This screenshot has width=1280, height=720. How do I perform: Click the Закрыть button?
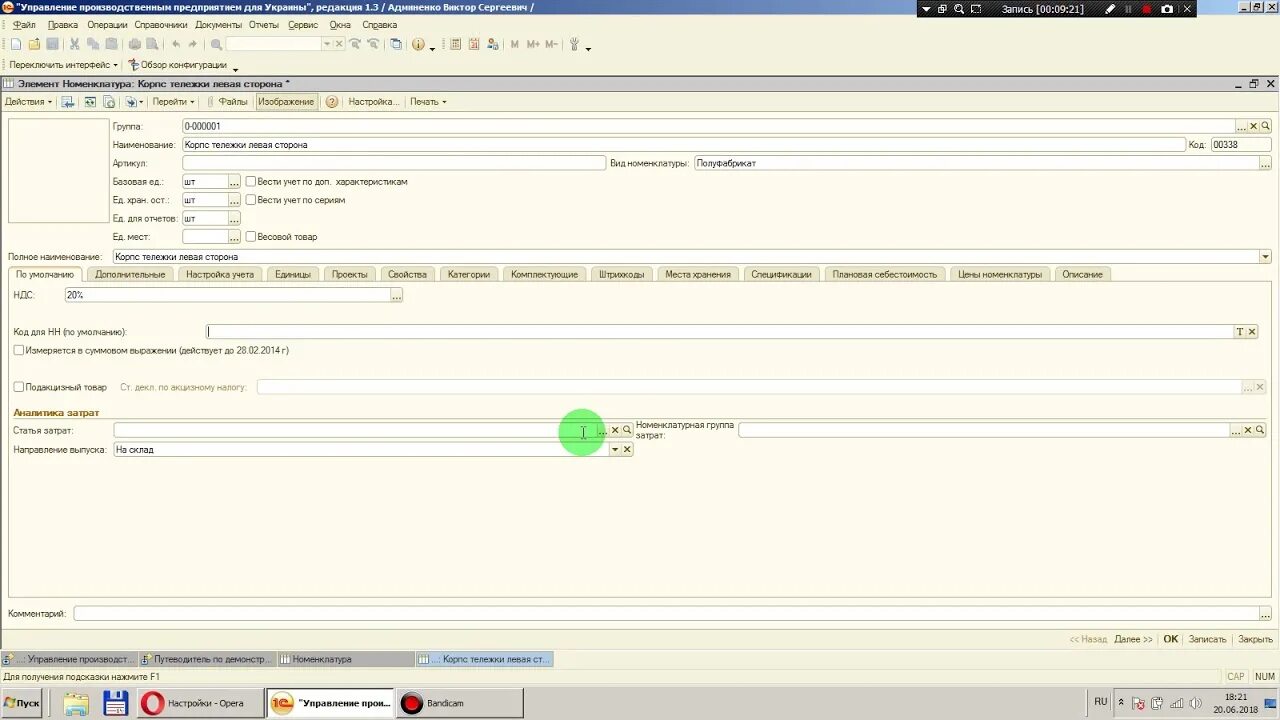(1255, 639)
